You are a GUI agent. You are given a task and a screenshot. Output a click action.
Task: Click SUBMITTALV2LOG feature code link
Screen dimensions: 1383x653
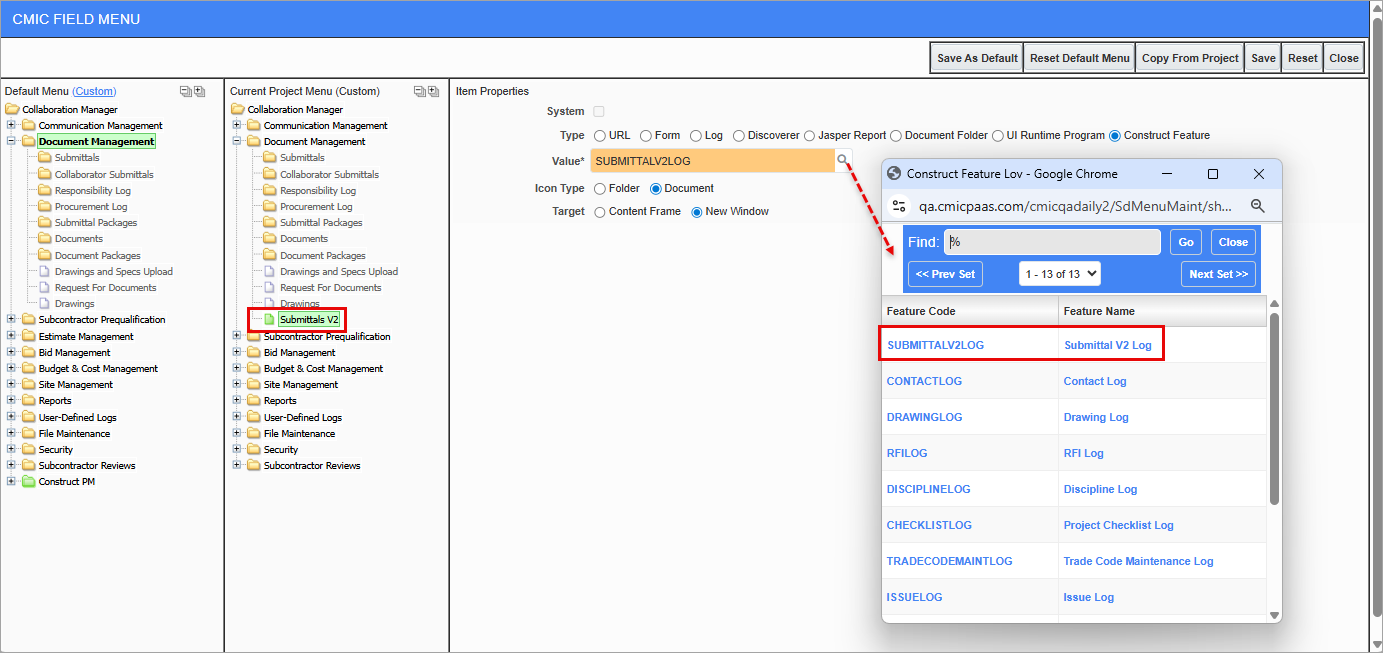click(x=935, y=345)
